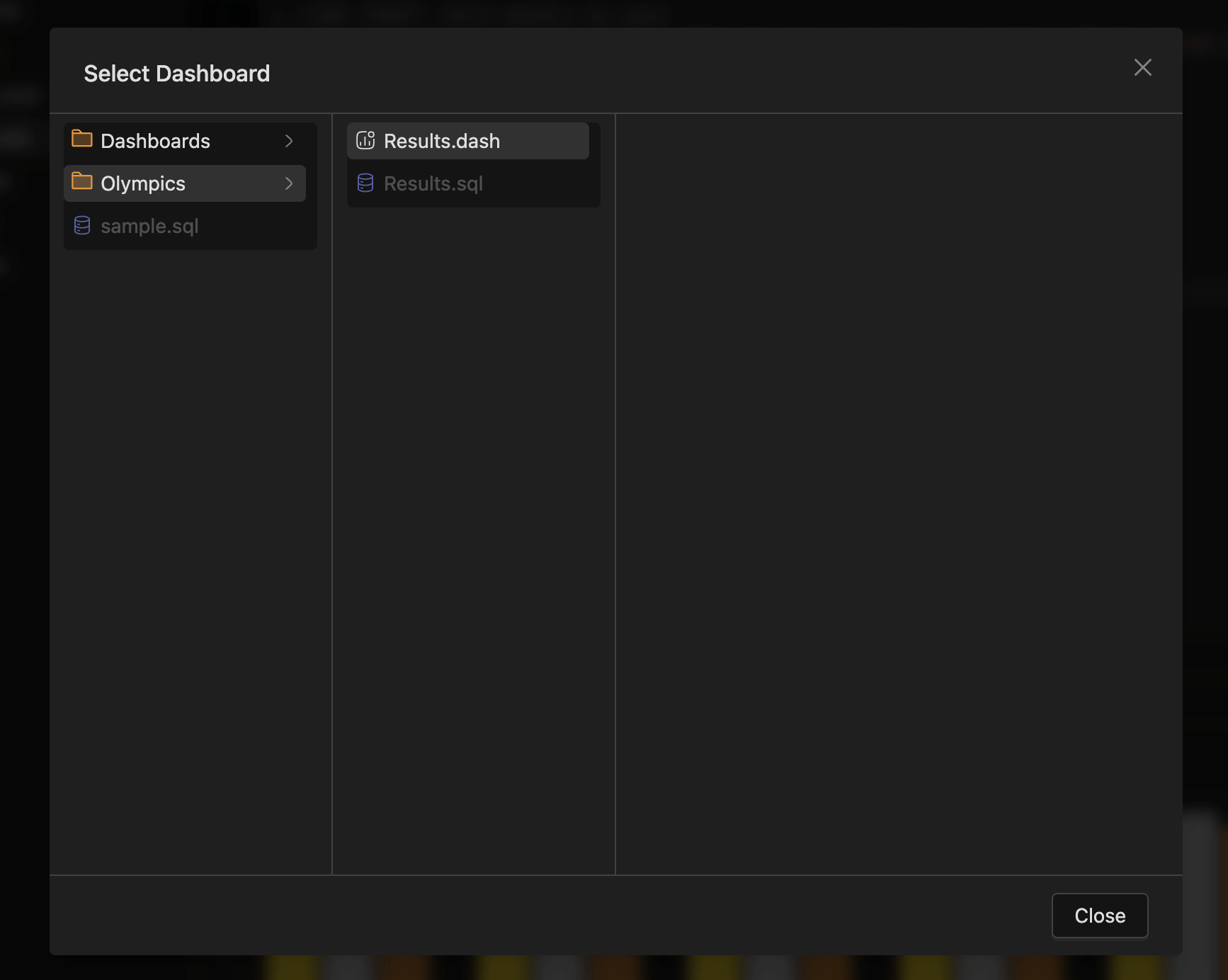Select the sample.sql file name

[x=149, y=226]
